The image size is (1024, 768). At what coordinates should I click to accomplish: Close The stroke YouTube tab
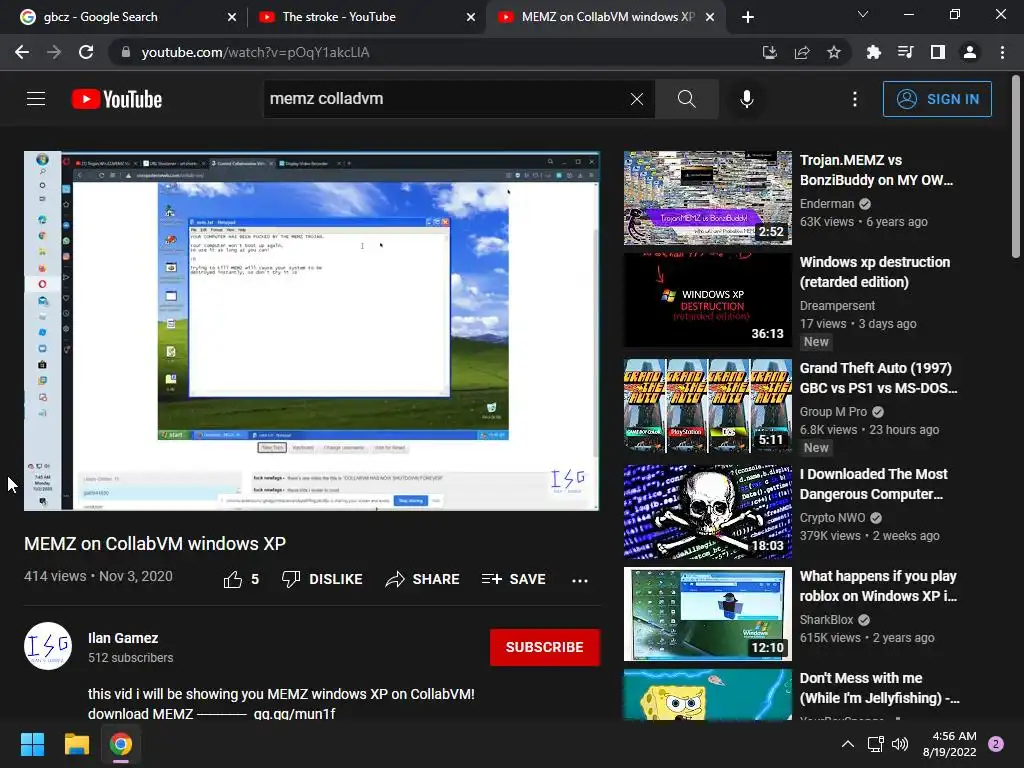471,17
